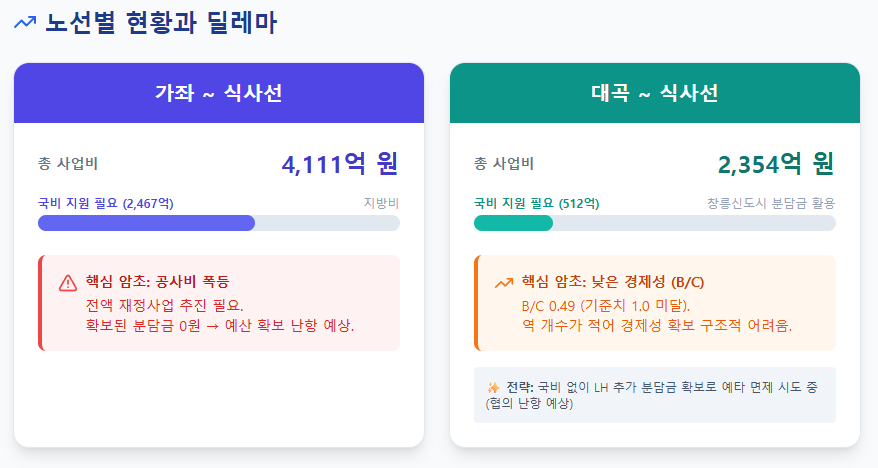Click the 국비 지원 필요 (512억) label

point(536,203)
